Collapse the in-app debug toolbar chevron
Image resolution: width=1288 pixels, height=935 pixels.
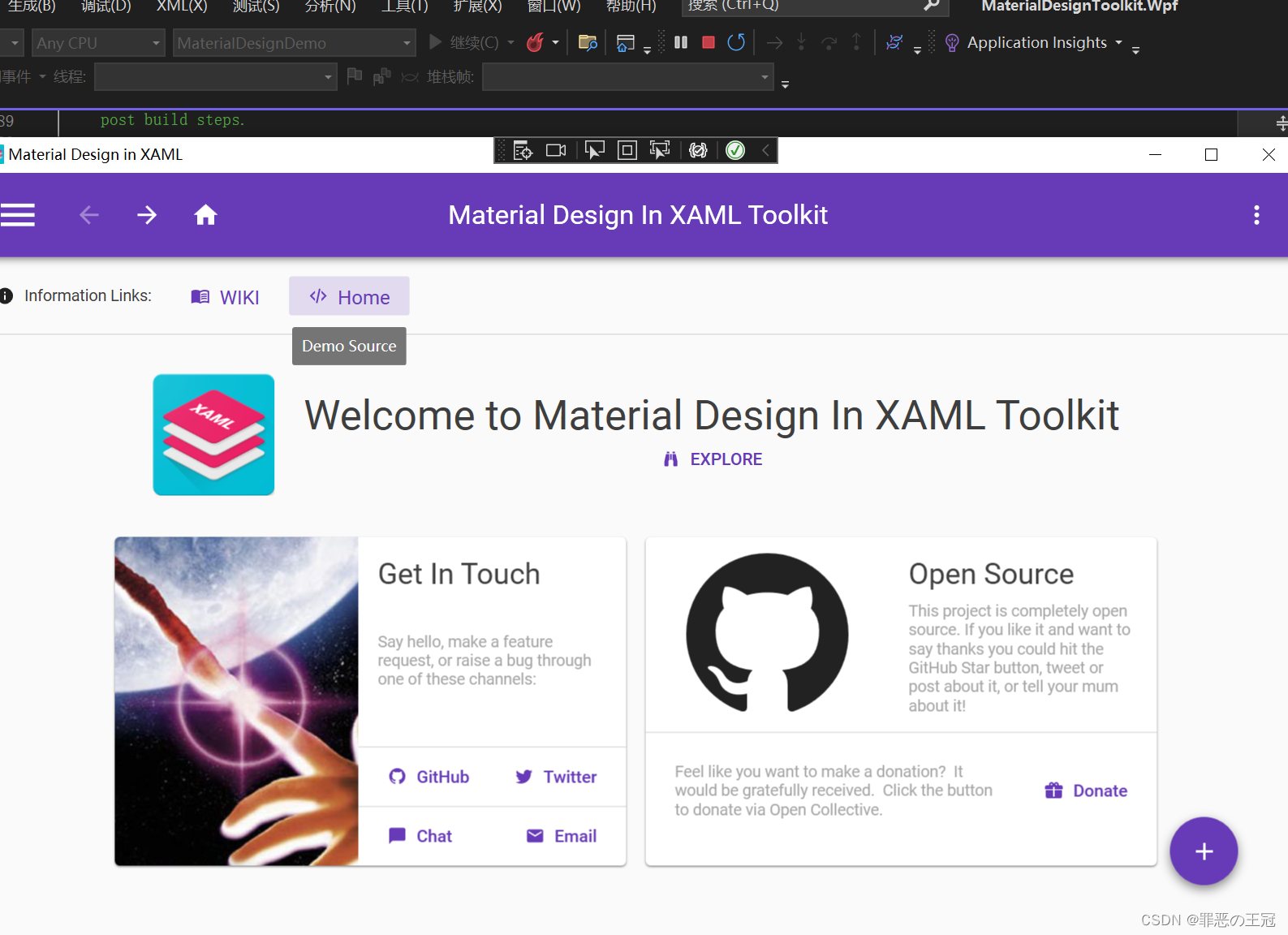point(765,150)
